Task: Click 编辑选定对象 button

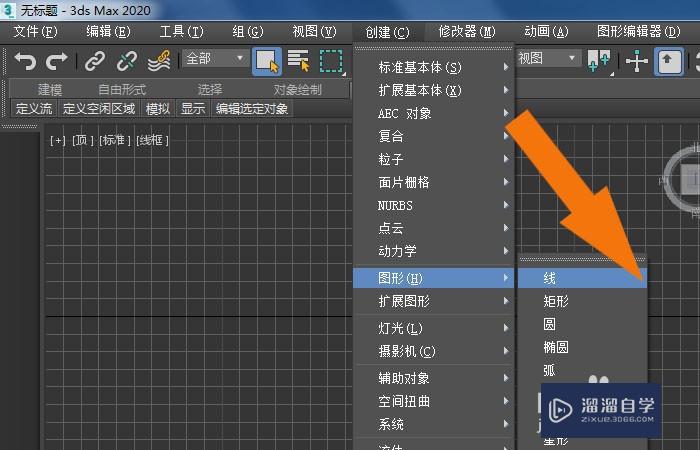Action: tap(252, 108)
